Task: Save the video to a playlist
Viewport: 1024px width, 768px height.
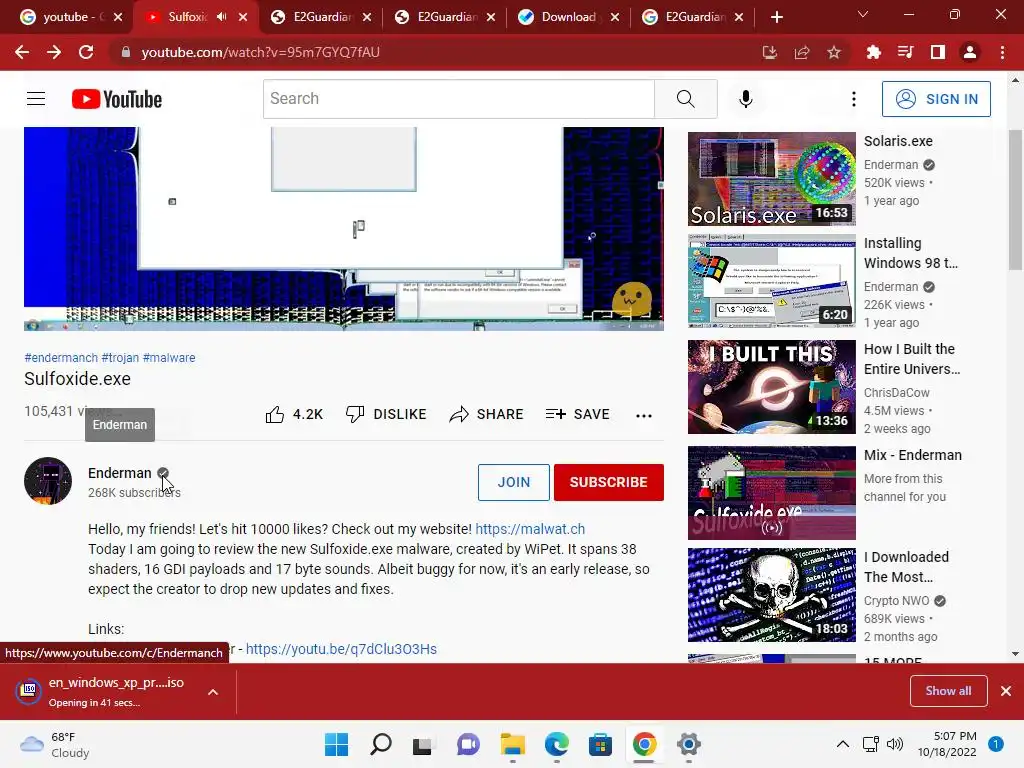Action: point(578,414)
